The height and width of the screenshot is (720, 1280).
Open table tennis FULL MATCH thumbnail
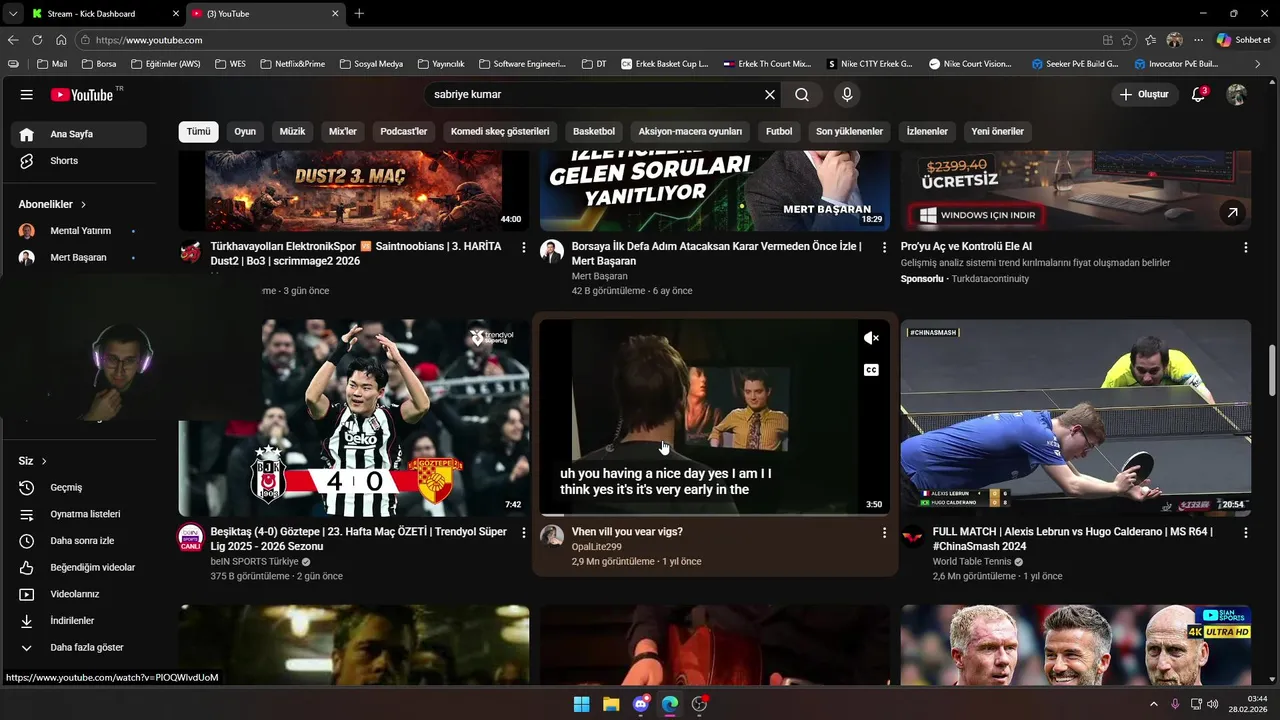click(x=1076, y=418)
